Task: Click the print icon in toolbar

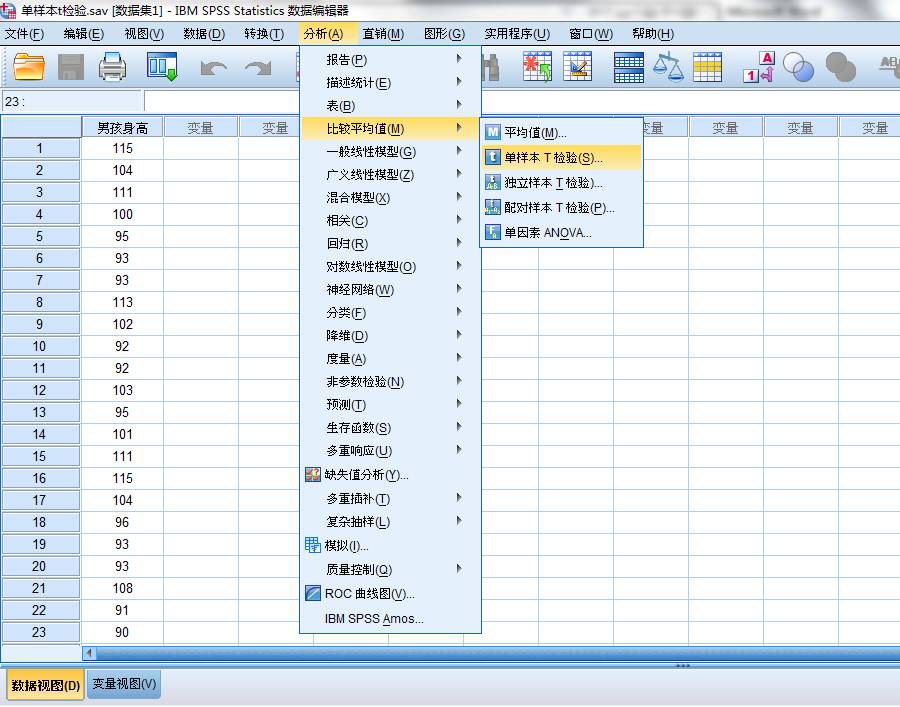Action: tap(112, 67)
